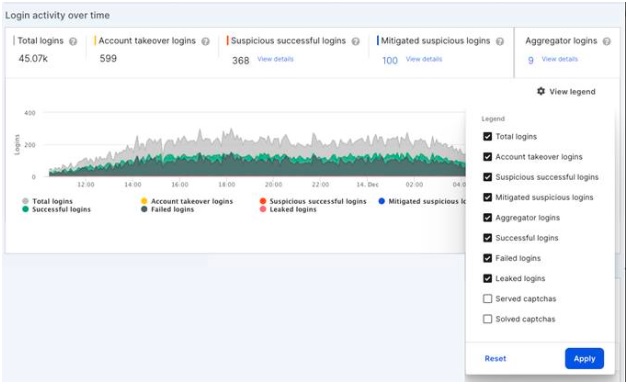
Task: Enable the Solved captchas checkbox
Action: (487, 319)
